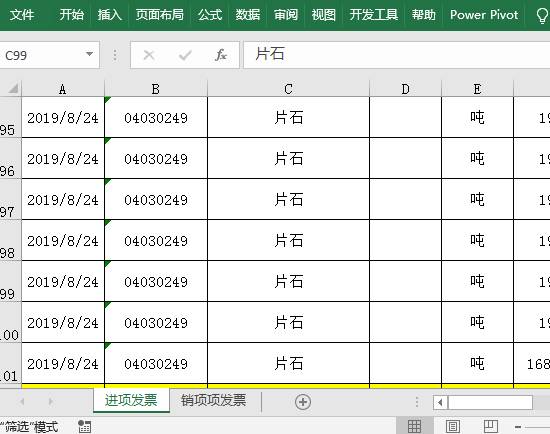Select column E header

click(x=477, y=89)
